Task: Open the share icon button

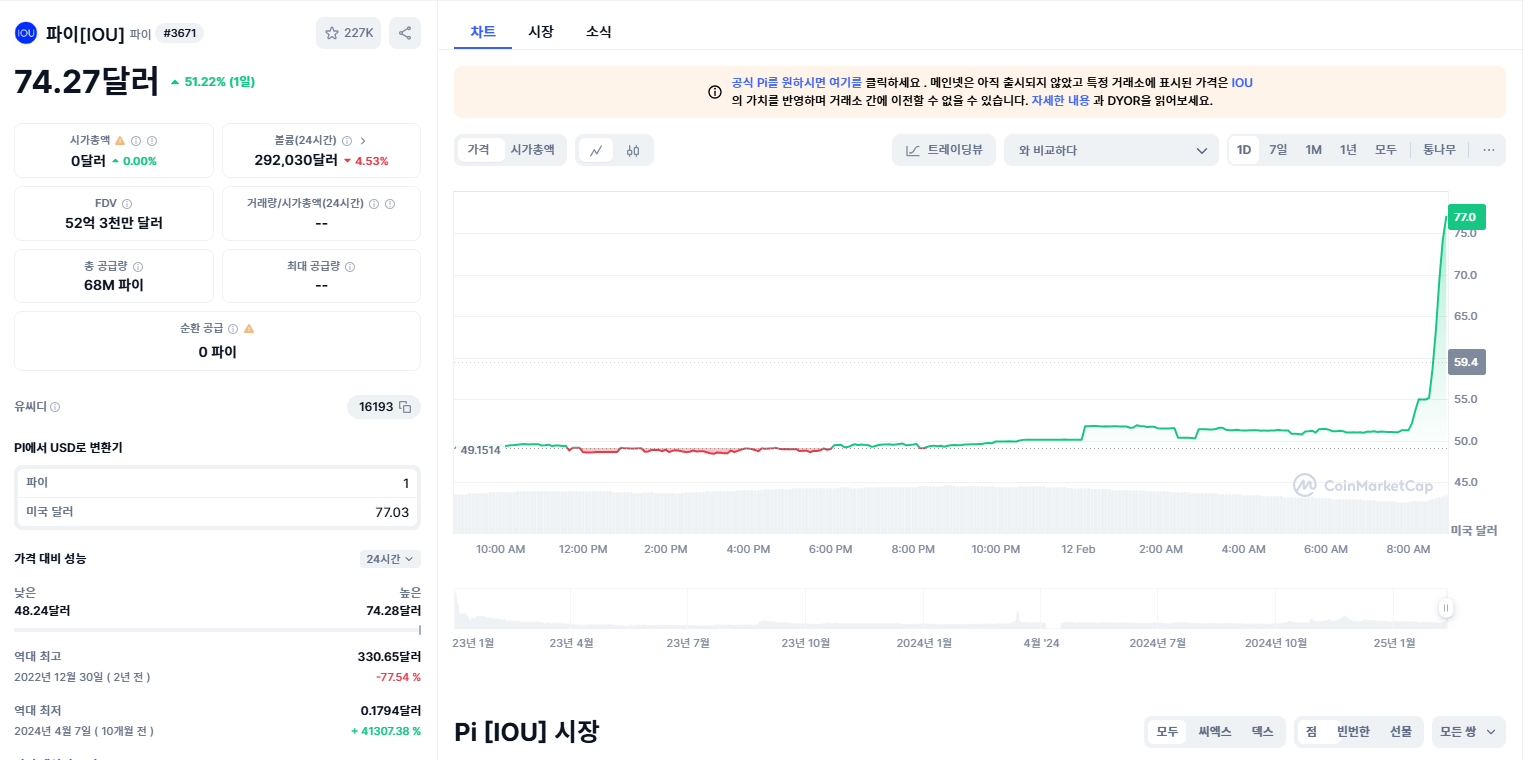Action: [x=405, y=33]
